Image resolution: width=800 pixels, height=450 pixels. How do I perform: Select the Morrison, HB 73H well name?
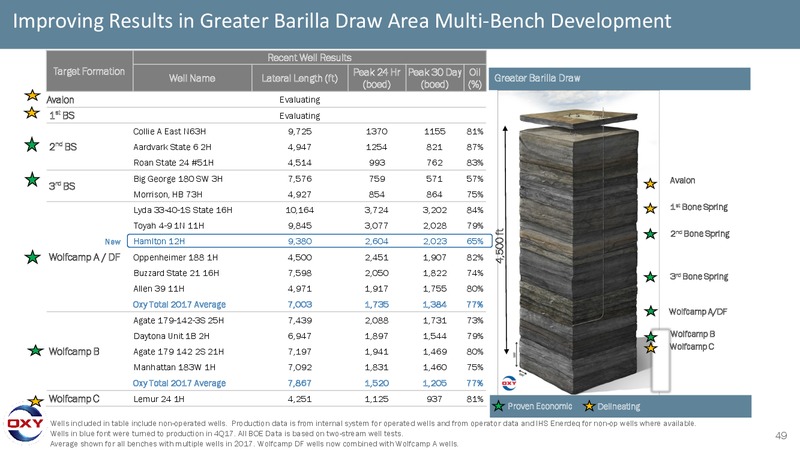coord(168,194)
